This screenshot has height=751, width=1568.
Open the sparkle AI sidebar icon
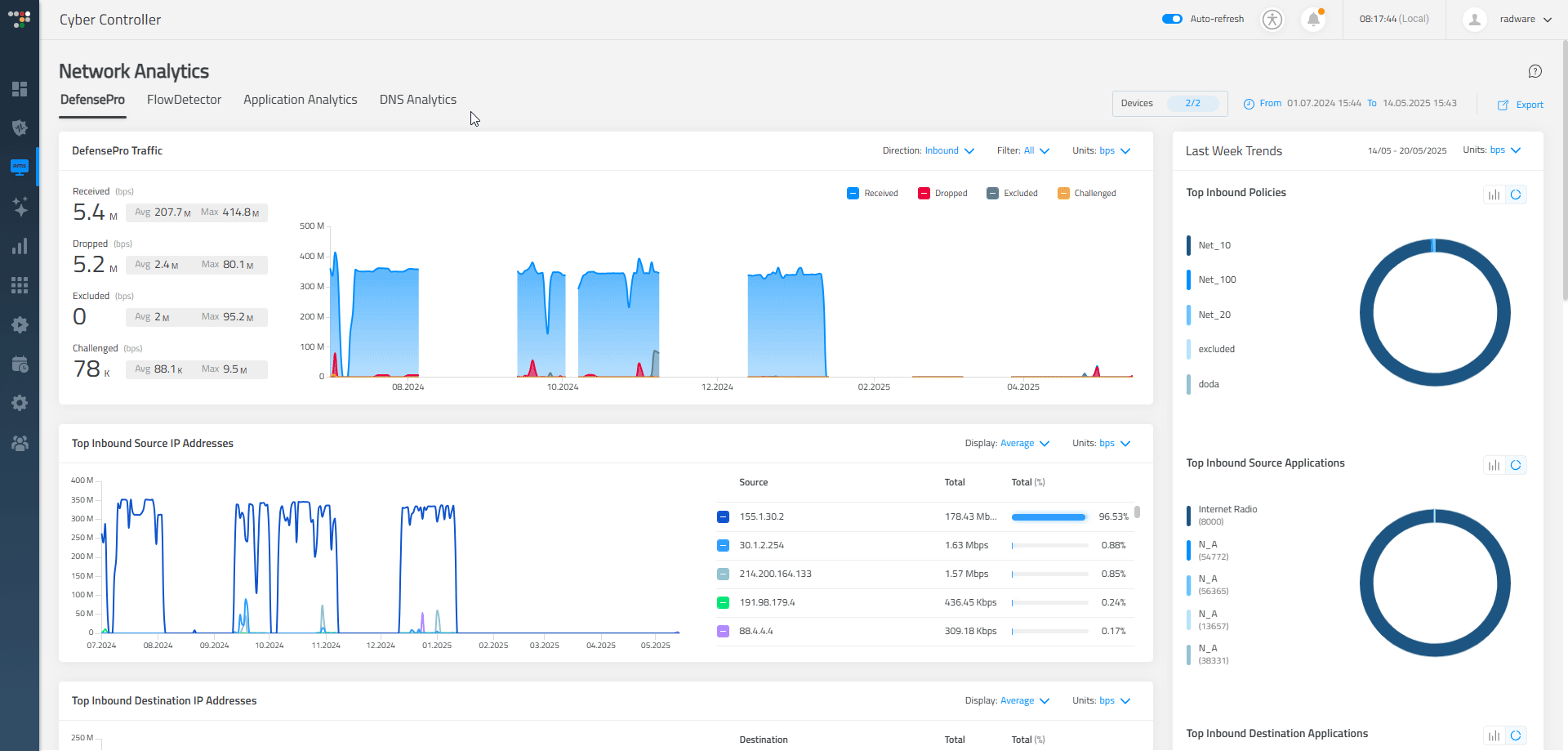[x=20, y=207]
